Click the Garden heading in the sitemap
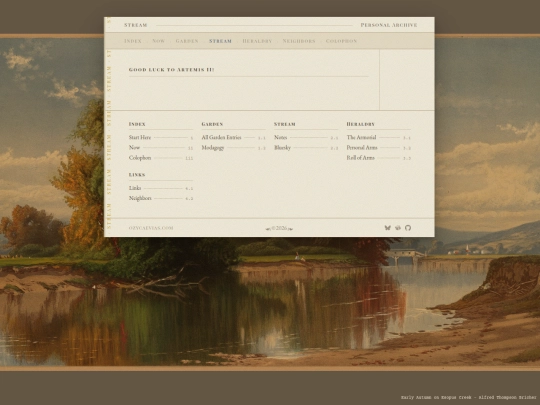This screenshot has width=540, height=405. tap(212, 124)
